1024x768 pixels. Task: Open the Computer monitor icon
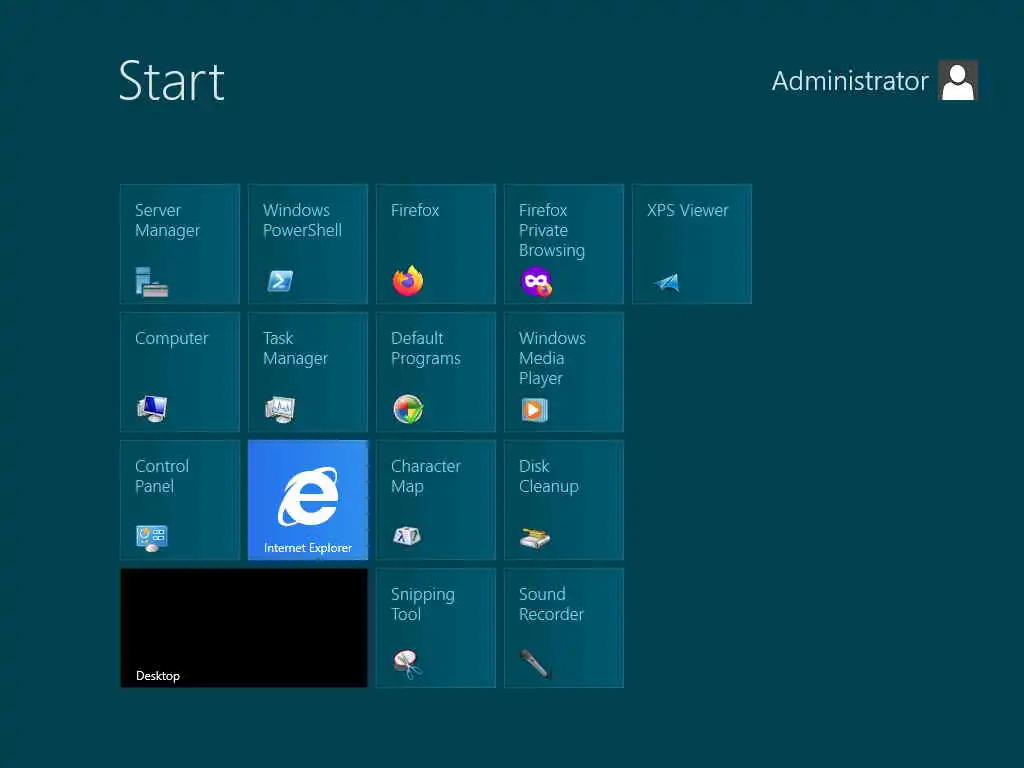click(x=152, y=409)
